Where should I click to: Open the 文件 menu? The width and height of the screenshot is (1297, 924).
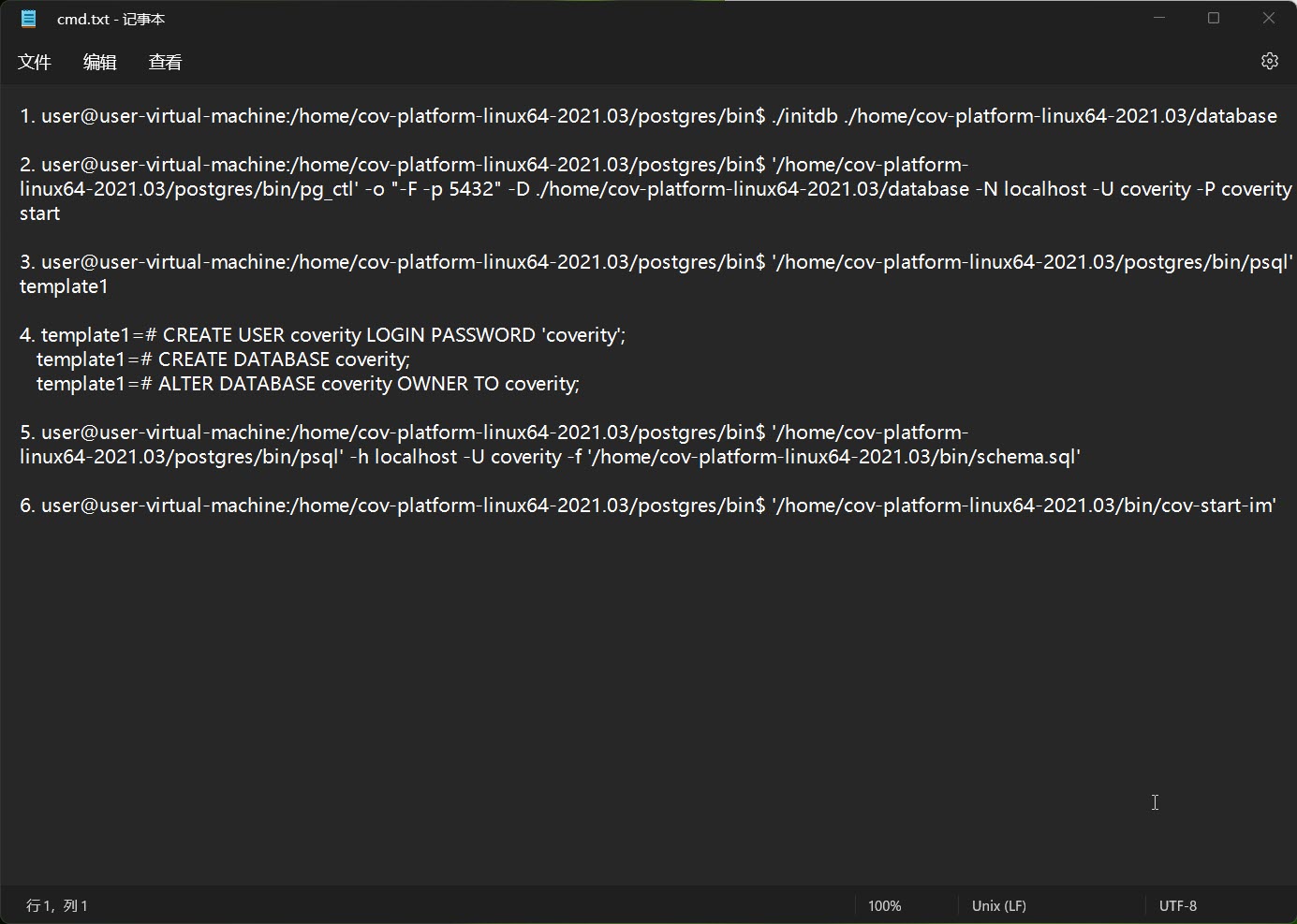coord(35,62)
